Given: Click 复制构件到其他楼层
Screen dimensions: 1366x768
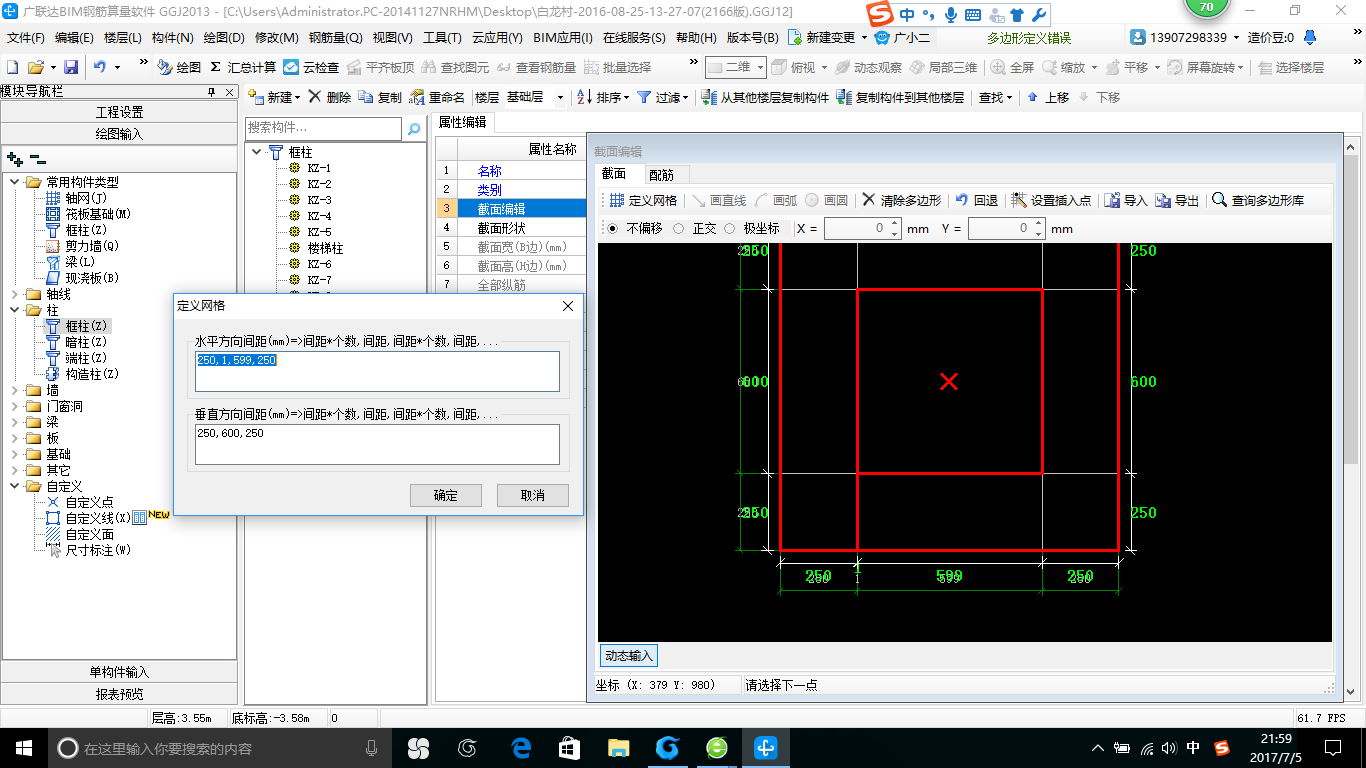Looking at the screenshot, I should [x=900, y=97].
